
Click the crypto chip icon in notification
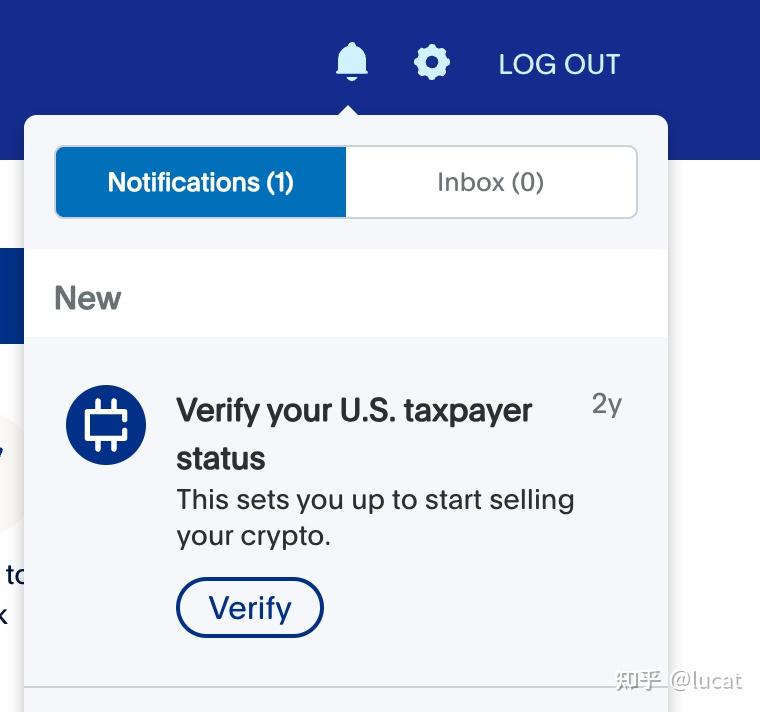(106, 425)
